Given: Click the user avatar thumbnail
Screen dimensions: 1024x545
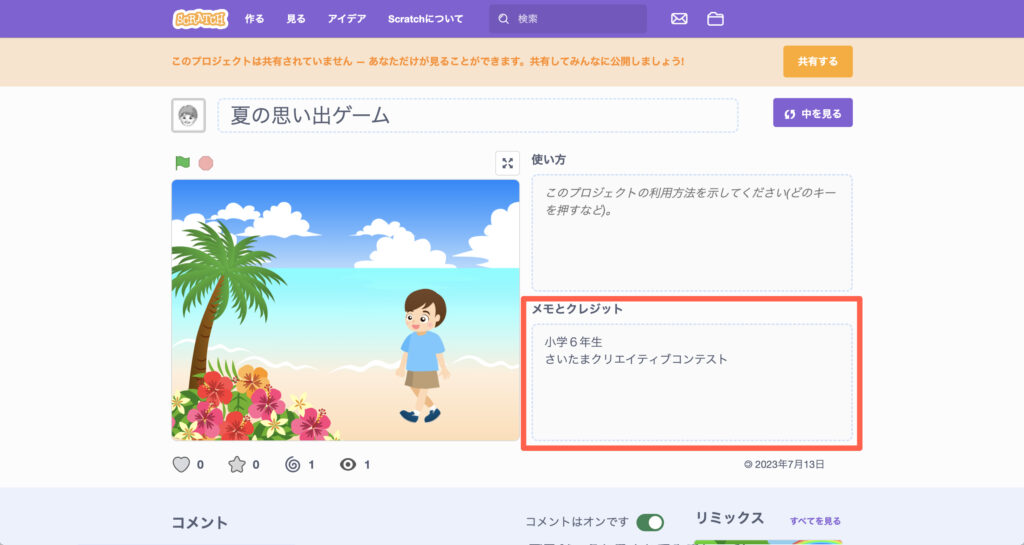Looking at the screenshot, I should click(x=188, y=116).
